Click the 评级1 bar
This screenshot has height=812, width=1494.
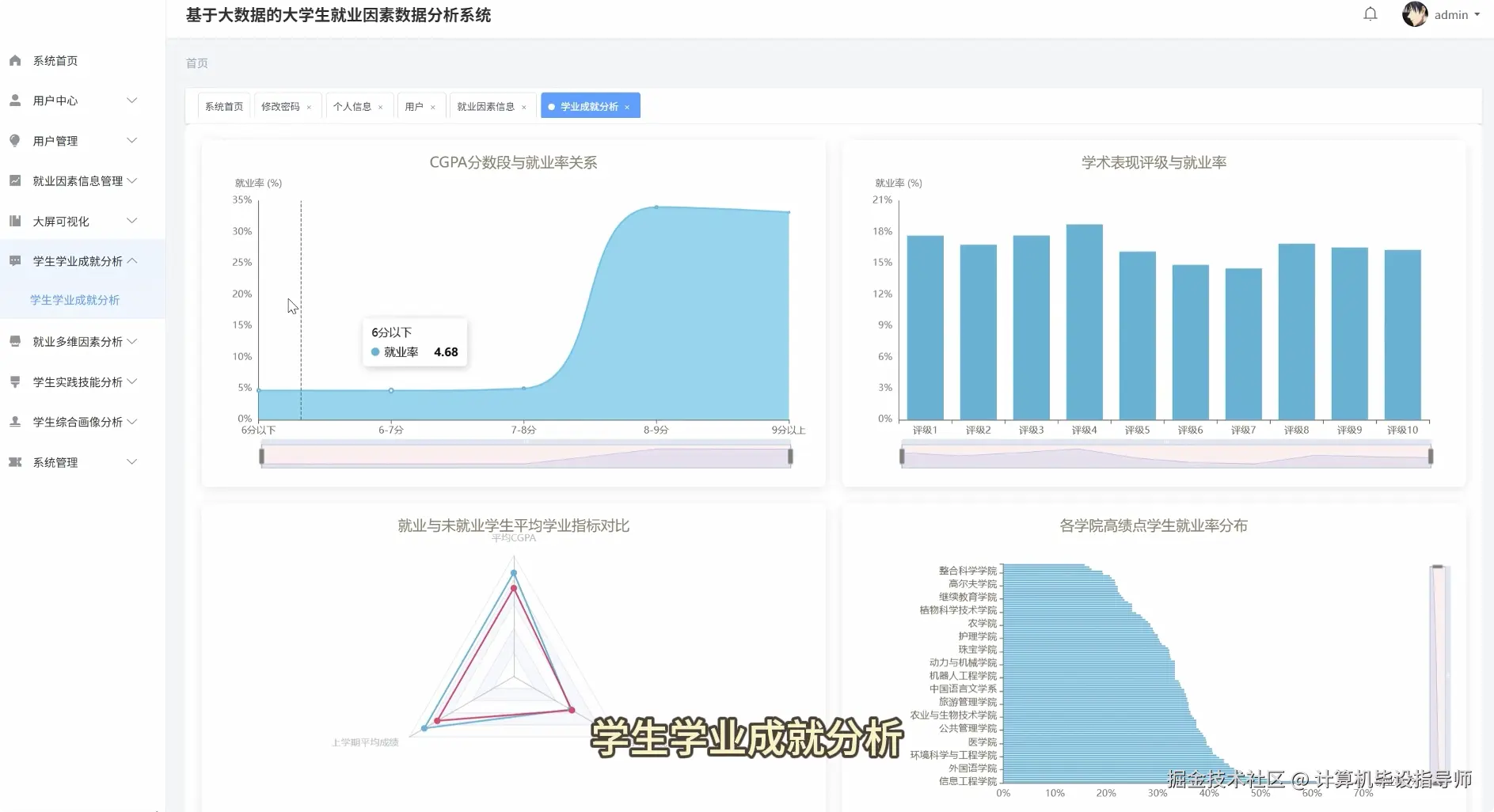pyautogui.click(x=925, y=328)
